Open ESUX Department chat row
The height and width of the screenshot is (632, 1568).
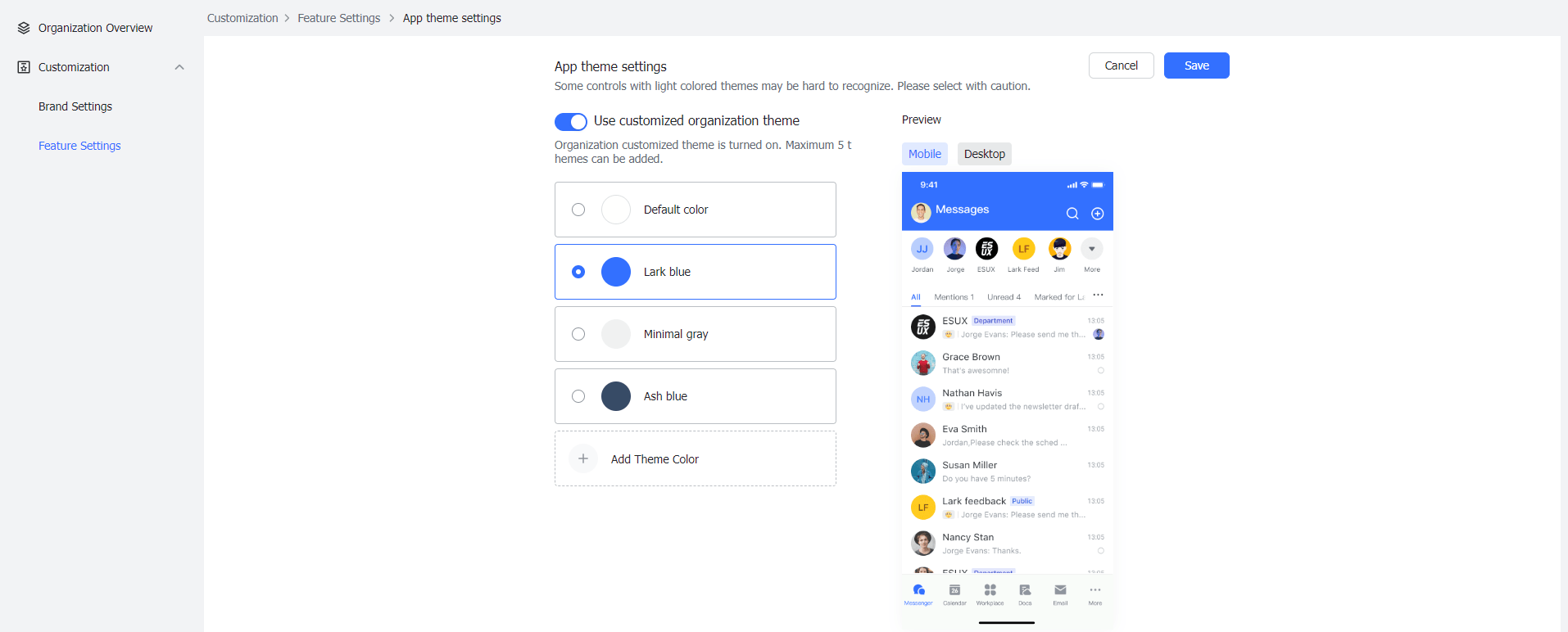[1008, 327]
